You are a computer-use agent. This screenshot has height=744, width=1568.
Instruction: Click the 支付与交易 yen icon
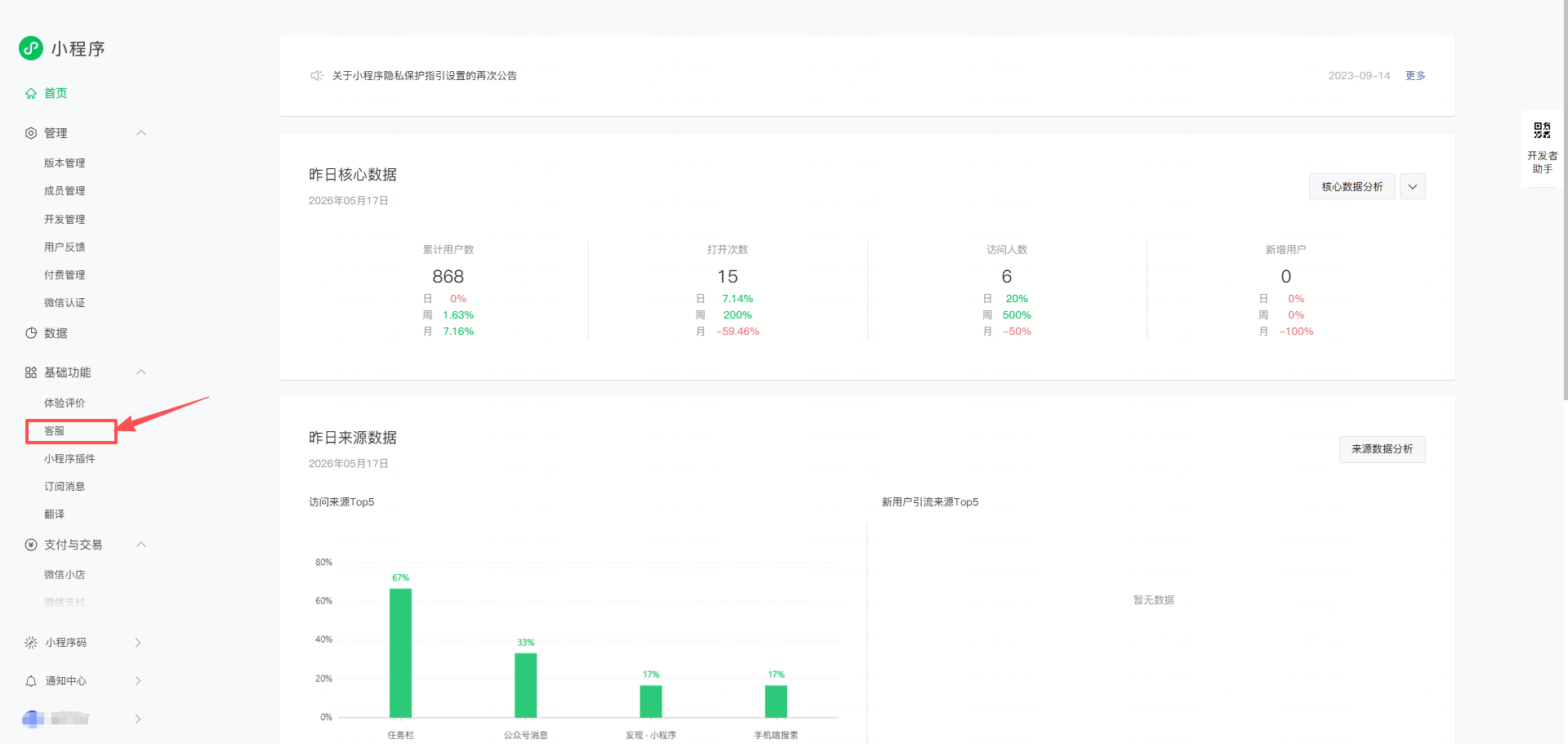pyautogui.click(x=31, y=545)
